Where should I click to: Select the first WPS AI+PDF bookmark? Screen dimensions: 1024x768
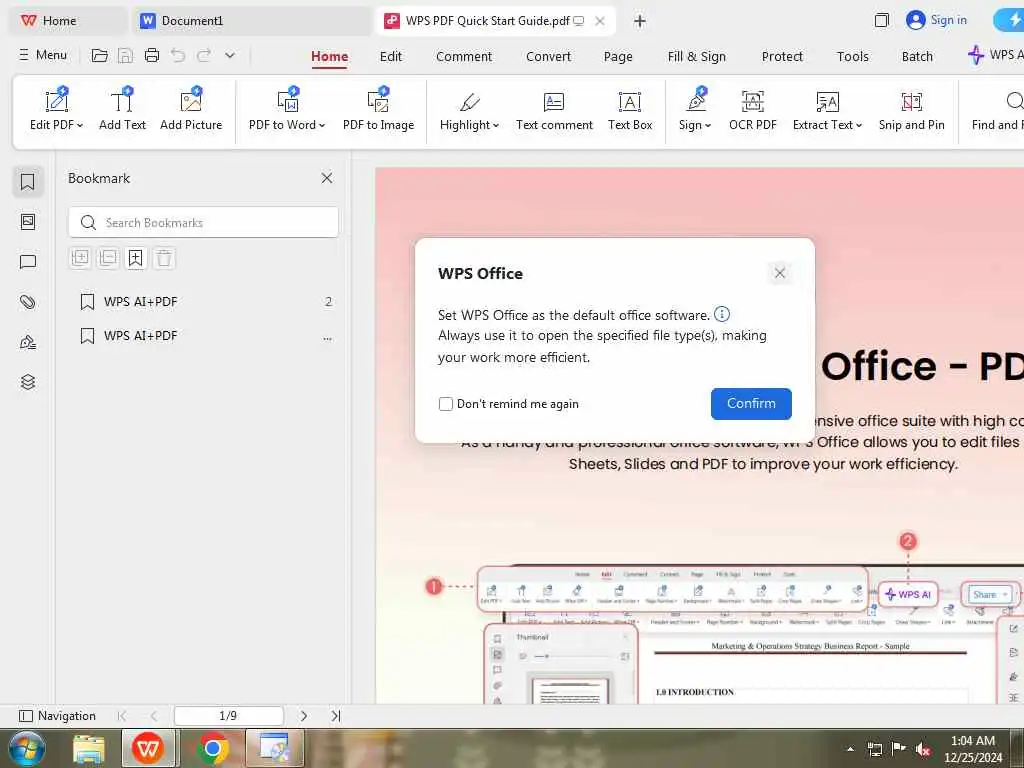tap(206, 302)
